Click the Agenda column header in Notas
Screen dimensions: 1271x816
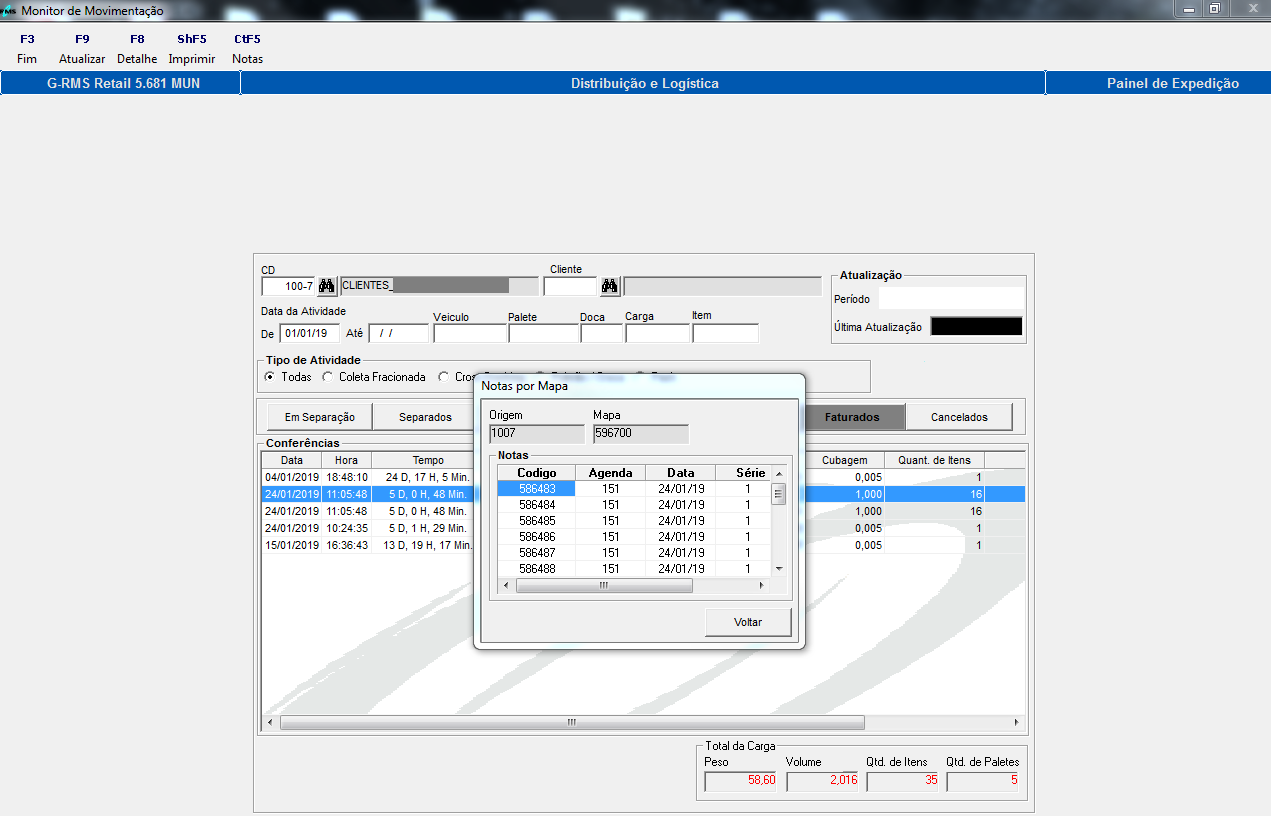click(x=610, y=473)
